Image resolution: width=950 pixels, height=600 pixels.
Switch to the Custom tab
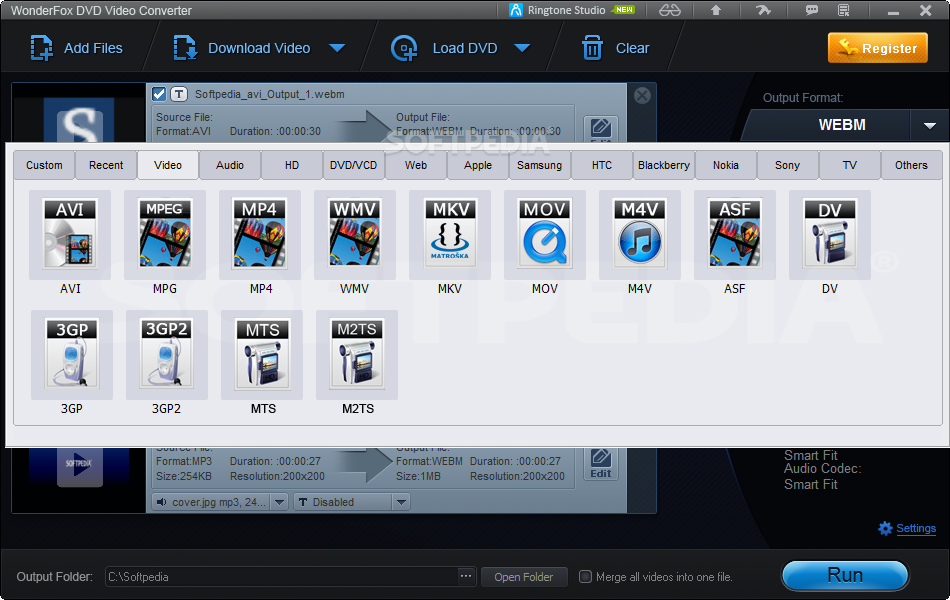click(x=44, y=165)
